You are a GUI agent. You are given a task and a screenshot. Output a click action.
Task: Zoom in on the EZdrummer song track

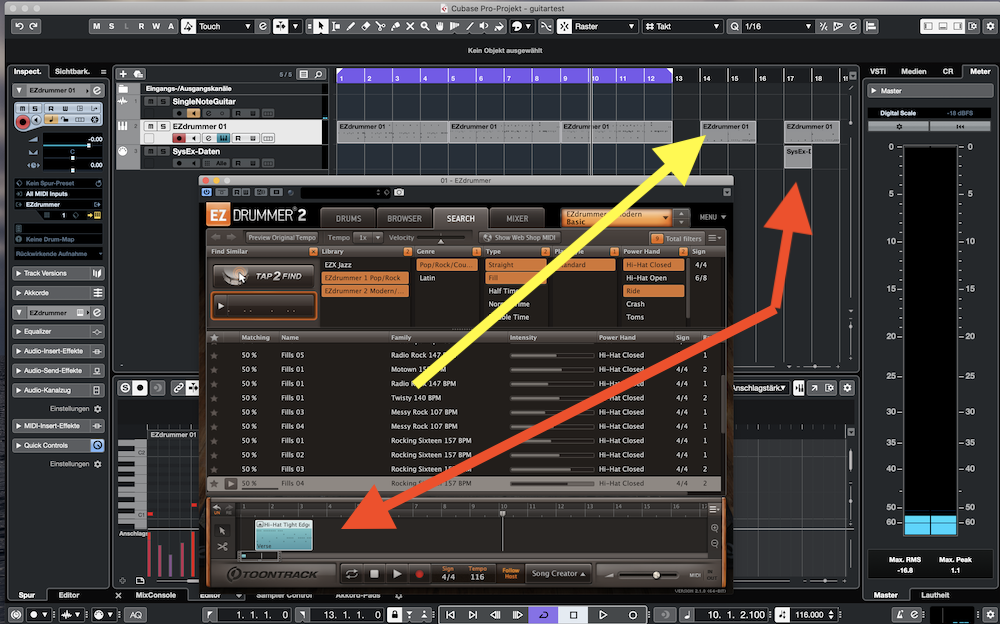coord(714,528)
